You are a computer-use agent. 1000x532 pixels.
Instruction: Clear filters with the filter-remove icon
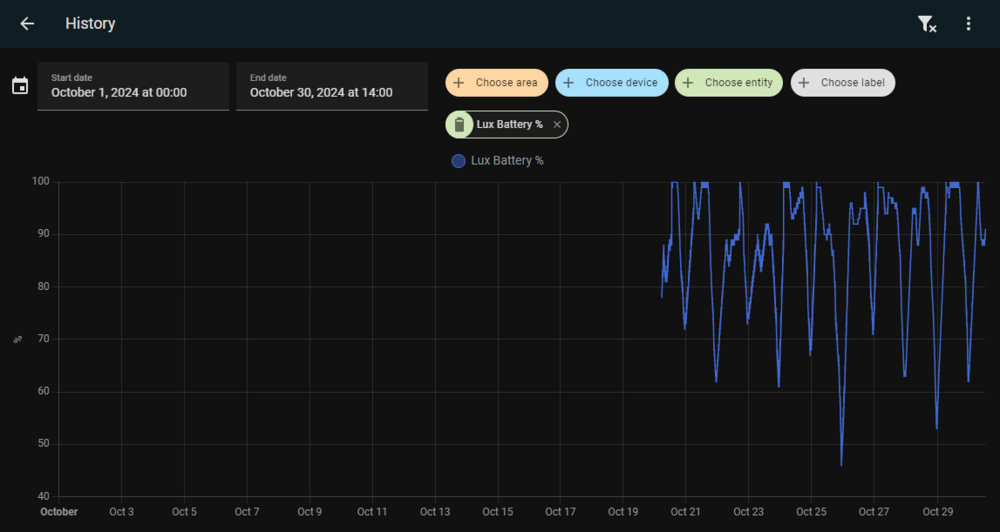coord(927,24)
